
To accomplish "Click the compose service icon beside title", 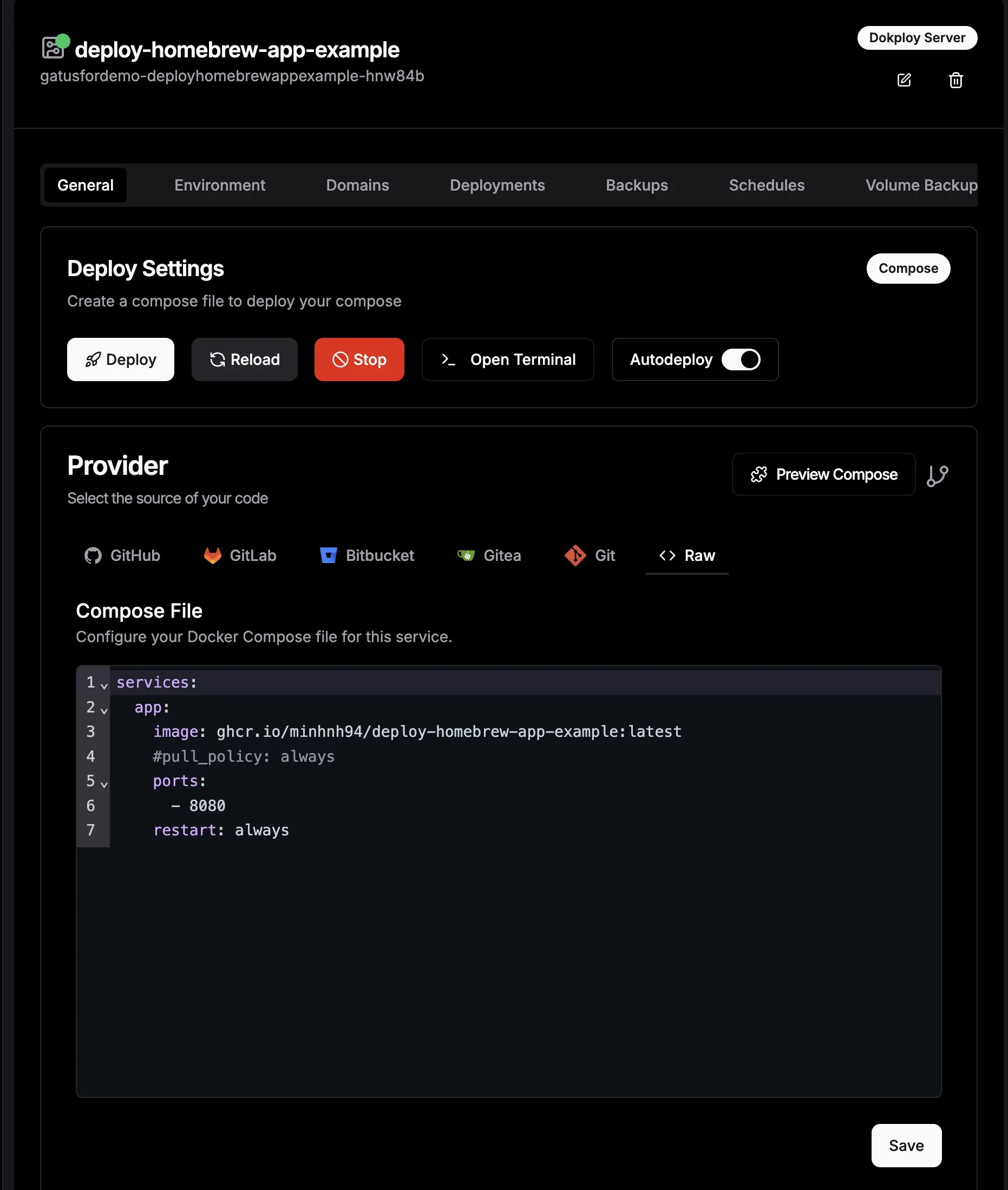I will pos(53,48).
